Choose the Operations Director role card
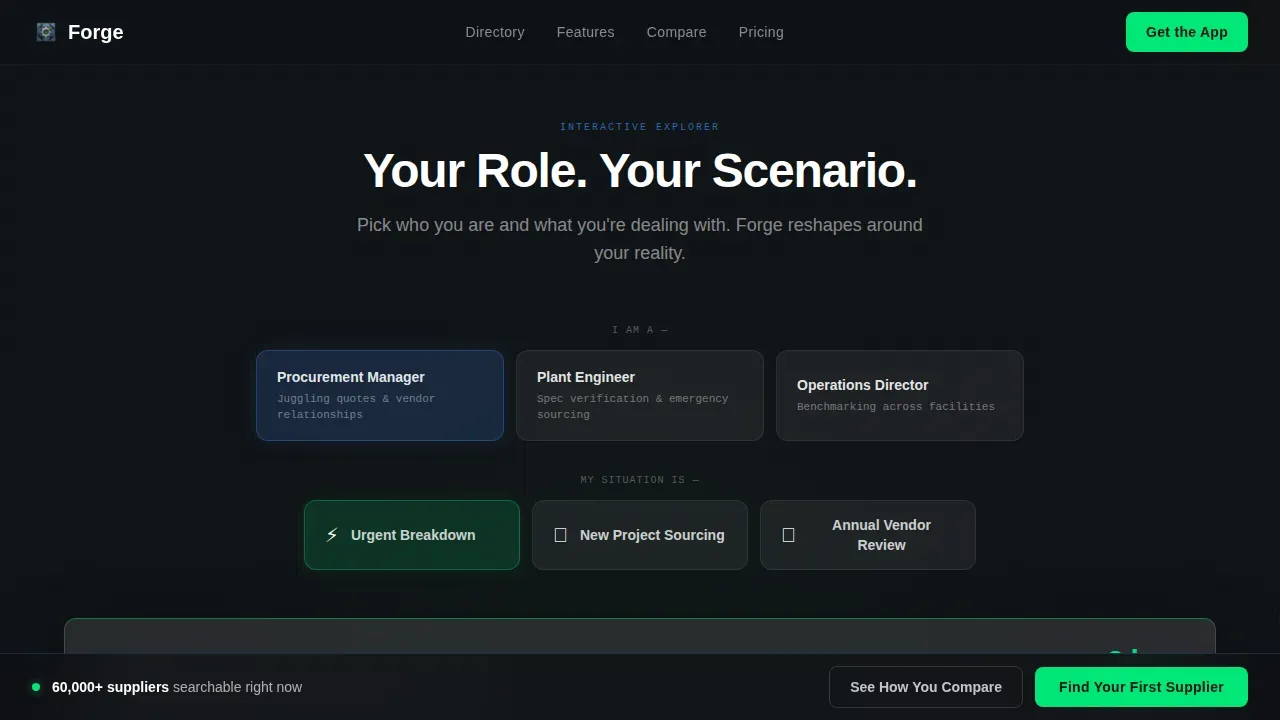The width and height of the screenshot is (1280, 720). (x=900, y=395)
